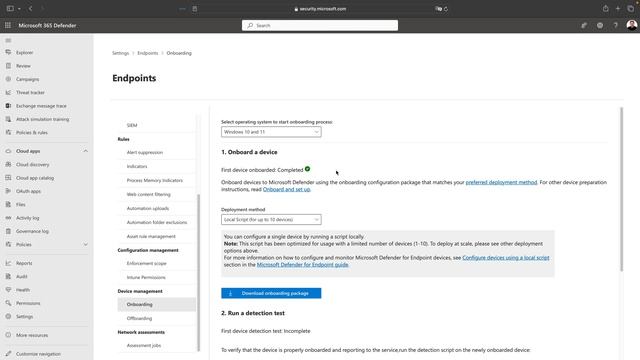This screenshot has height=360, width=640.
Task: Select the OAuth apps icon
Action: tap(8, 191)
